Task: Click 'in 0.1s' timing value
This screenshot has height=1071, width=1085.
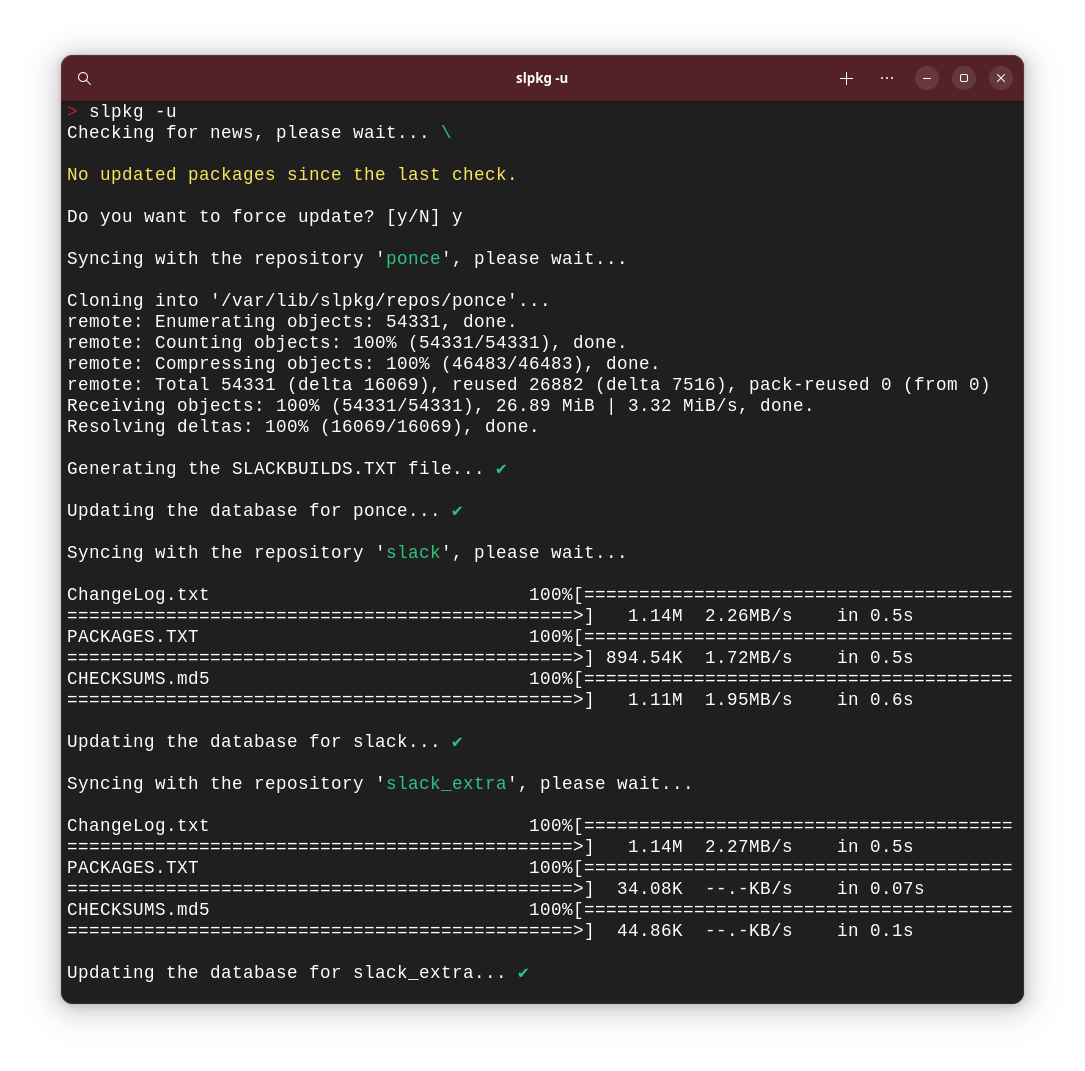Action: point(875,931)
